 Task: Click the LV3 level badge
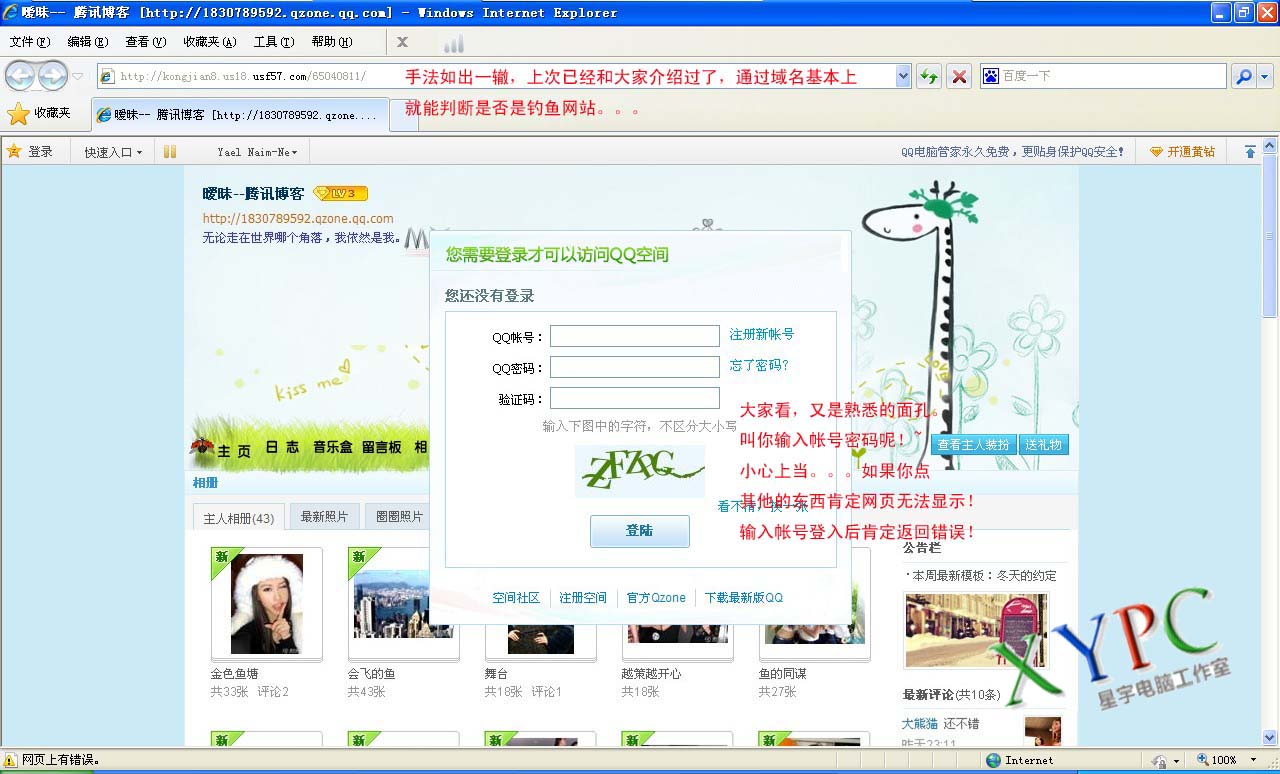340,193
